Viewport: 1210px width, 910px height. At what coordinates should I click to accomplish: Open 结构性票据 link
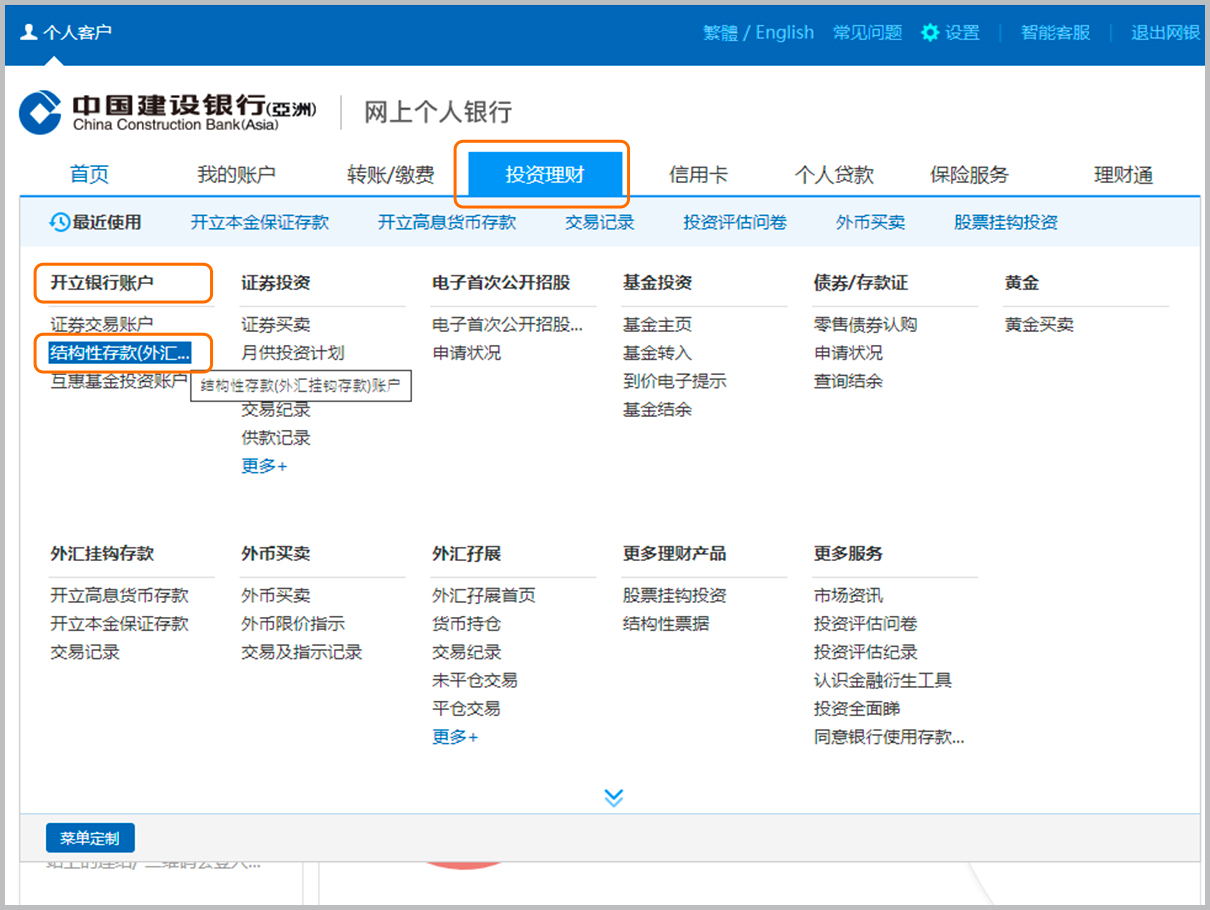666,624
